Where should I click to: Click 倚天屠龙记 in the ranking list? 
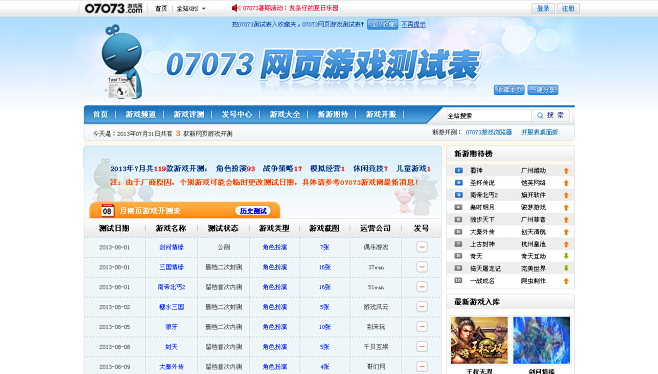point(485,268)
